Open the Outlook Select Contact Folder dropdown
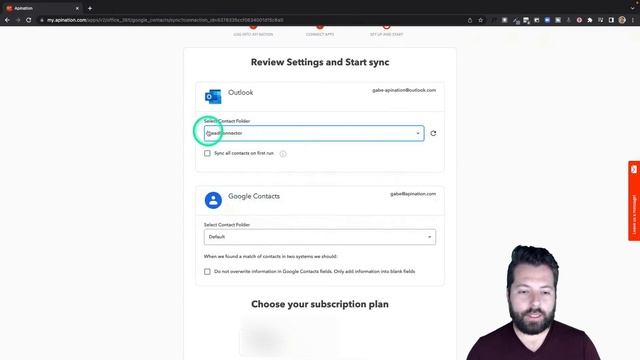640x360 pixels. (x=314, y=133)
